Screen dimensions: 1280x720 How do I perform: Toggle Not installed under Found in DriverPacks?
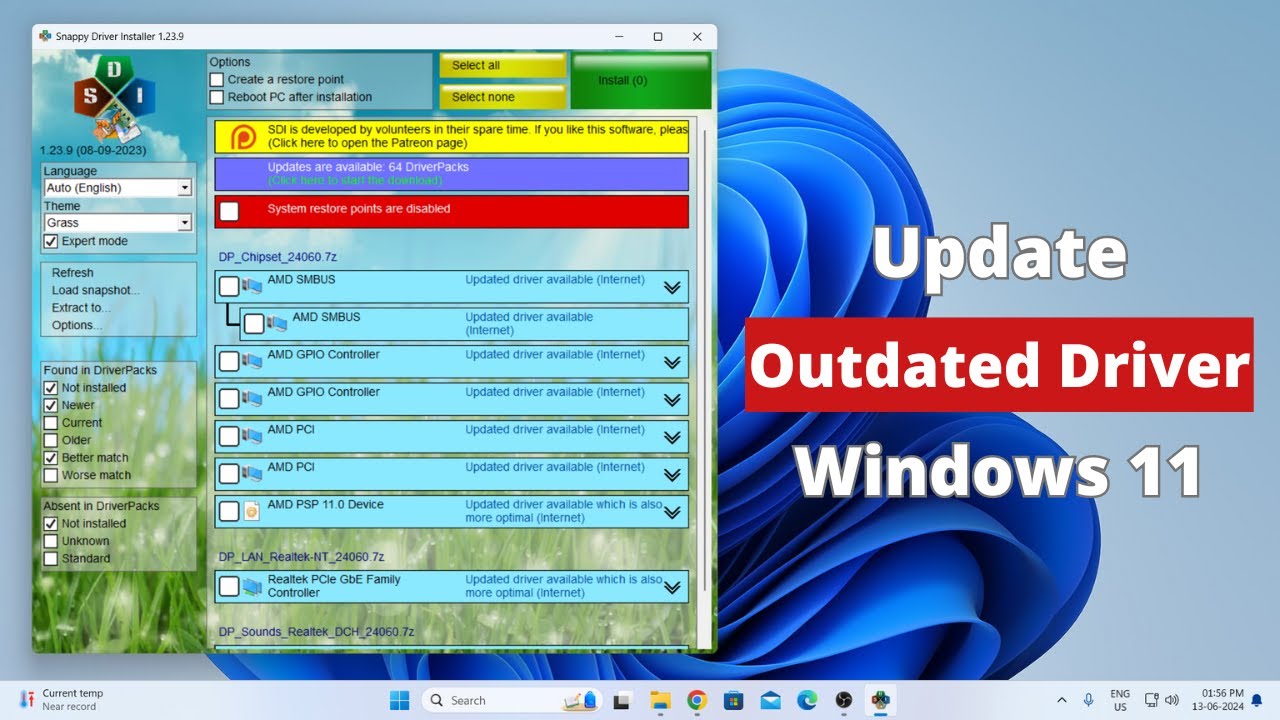(x=51, y=388)
